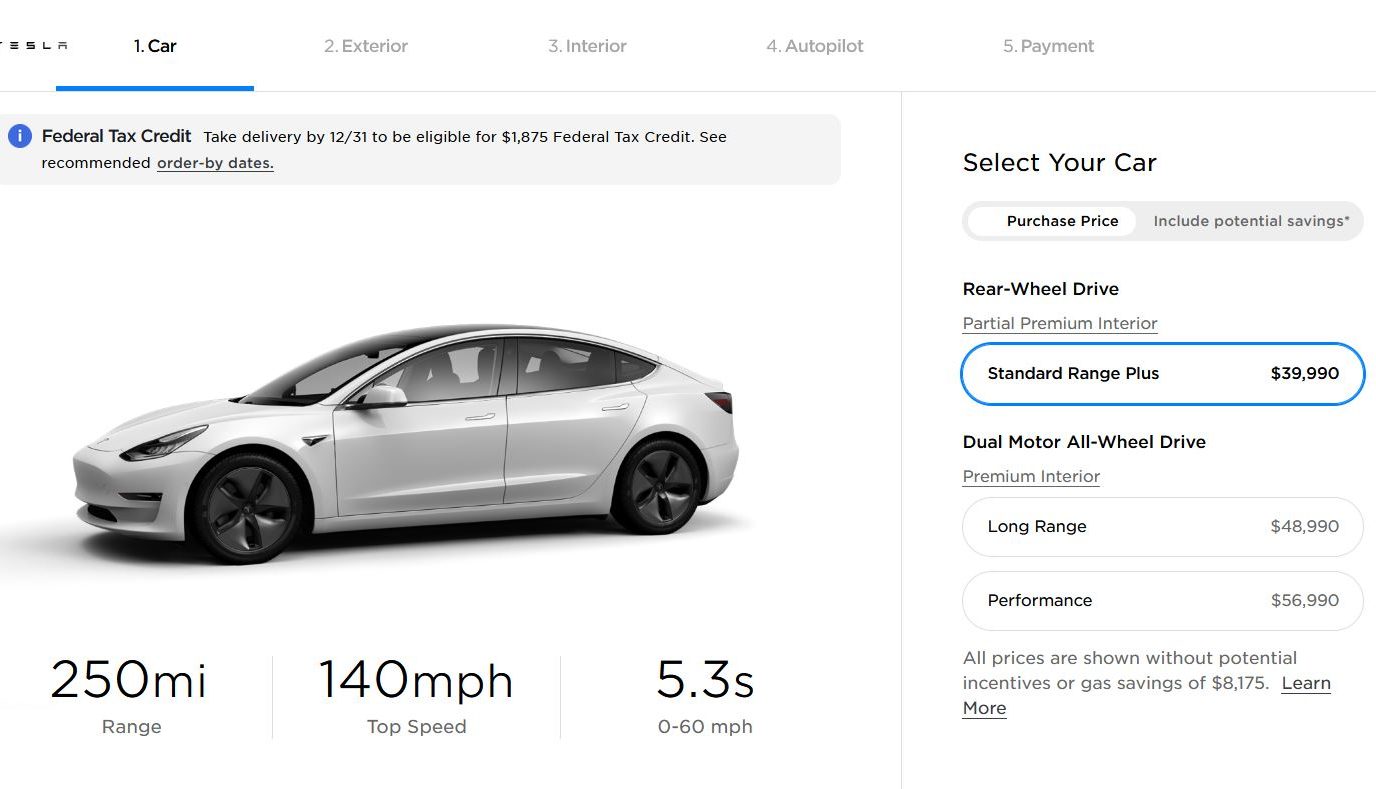
Task: Jump to the 5. Payment step
Action: point(1048,46)
